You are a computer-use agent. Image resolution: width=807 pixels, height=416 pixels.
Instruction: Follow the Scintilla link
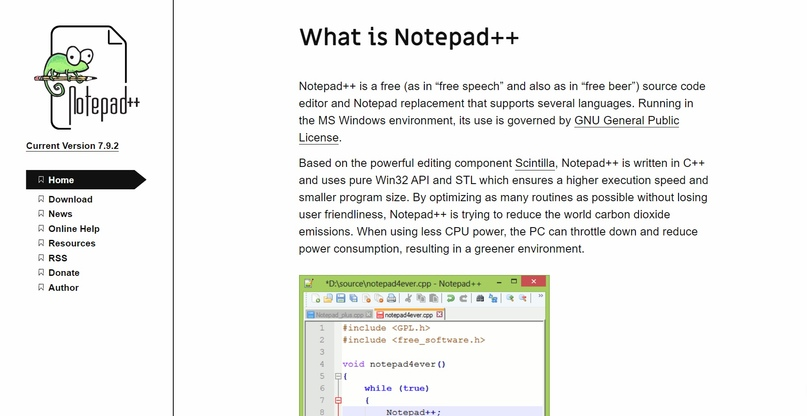click(x=535, y=163)
